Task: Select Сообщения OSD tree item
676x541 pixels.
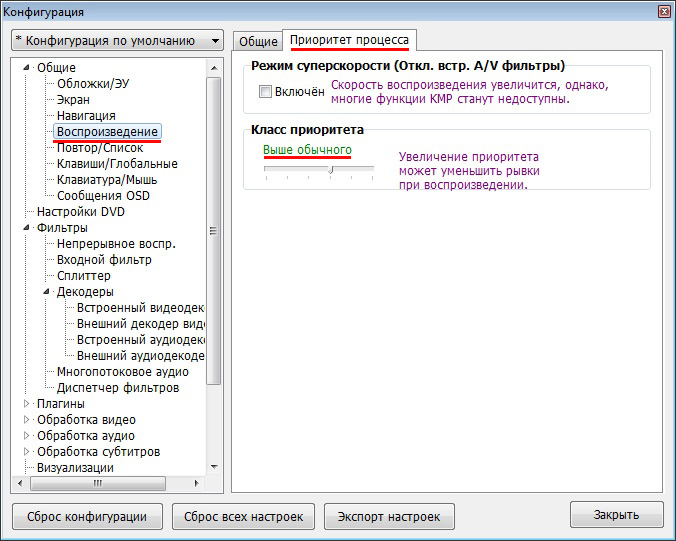Action: [103, 195]
